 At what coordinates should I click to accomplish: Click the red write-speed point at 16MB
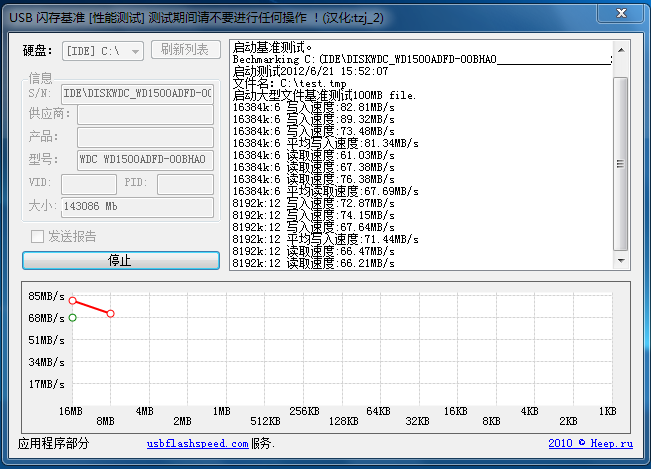click(72, 300)
